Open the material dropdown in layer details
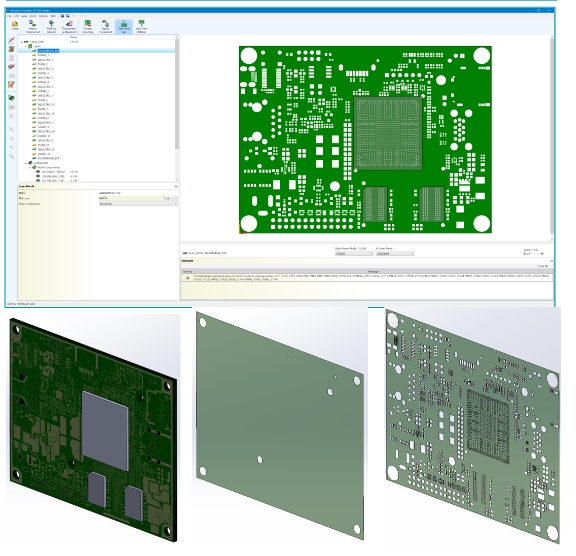Viewport: 576px width, 556px height. 138,204
